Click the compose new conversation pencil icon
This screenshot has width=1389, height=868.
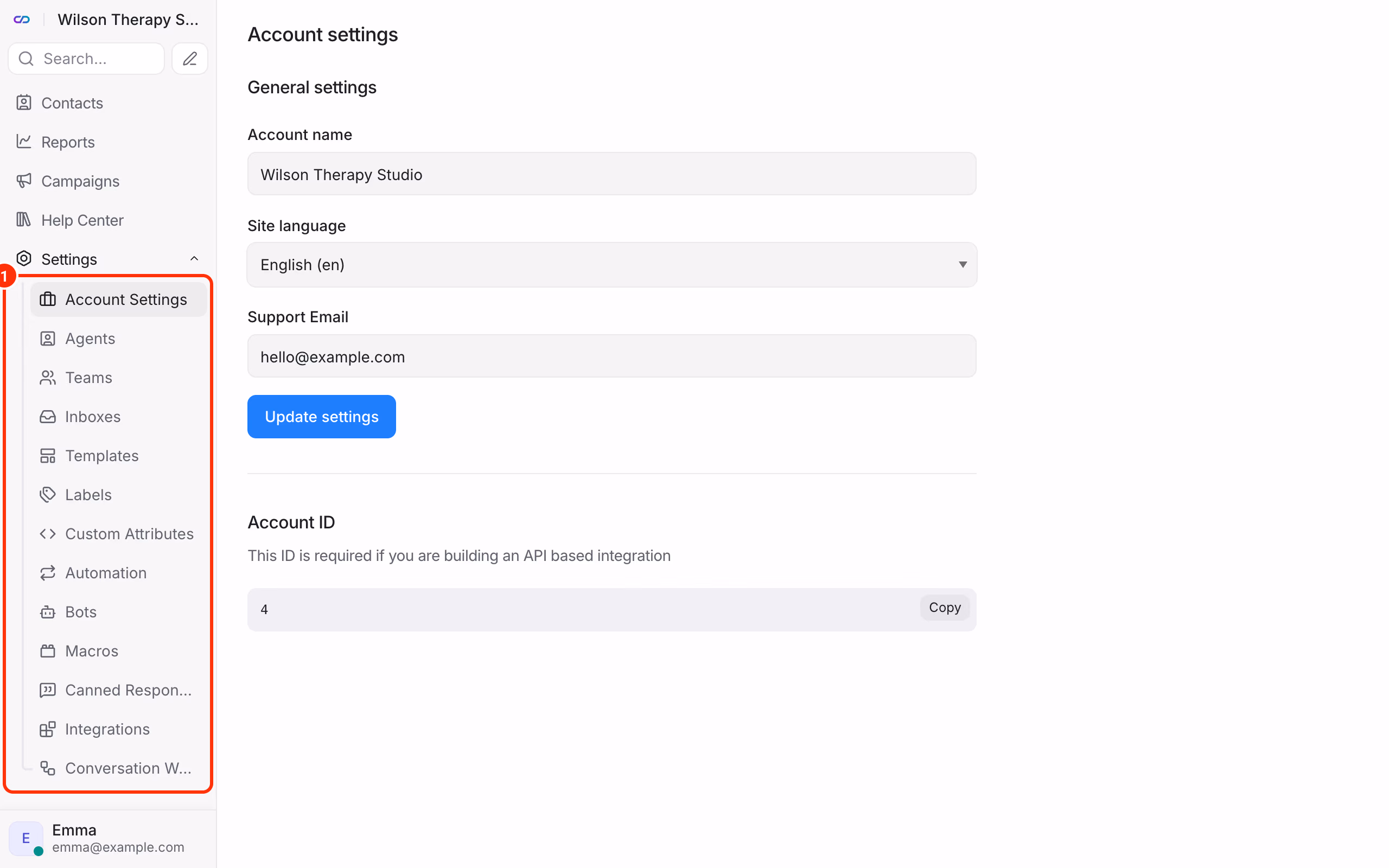coord(190,59)
